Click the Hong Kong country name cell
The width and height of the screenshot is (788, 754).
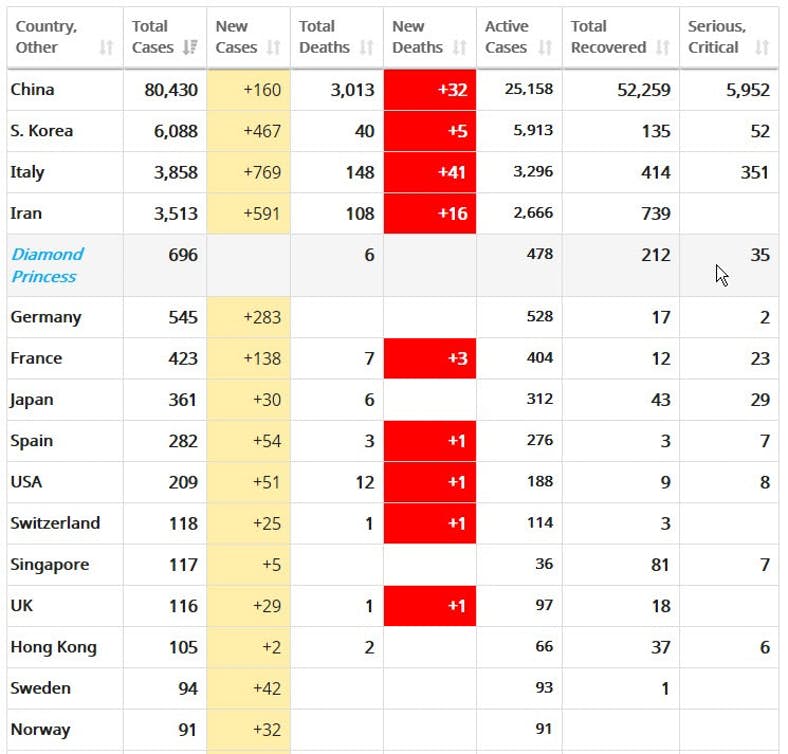click(x=54, y=647)
